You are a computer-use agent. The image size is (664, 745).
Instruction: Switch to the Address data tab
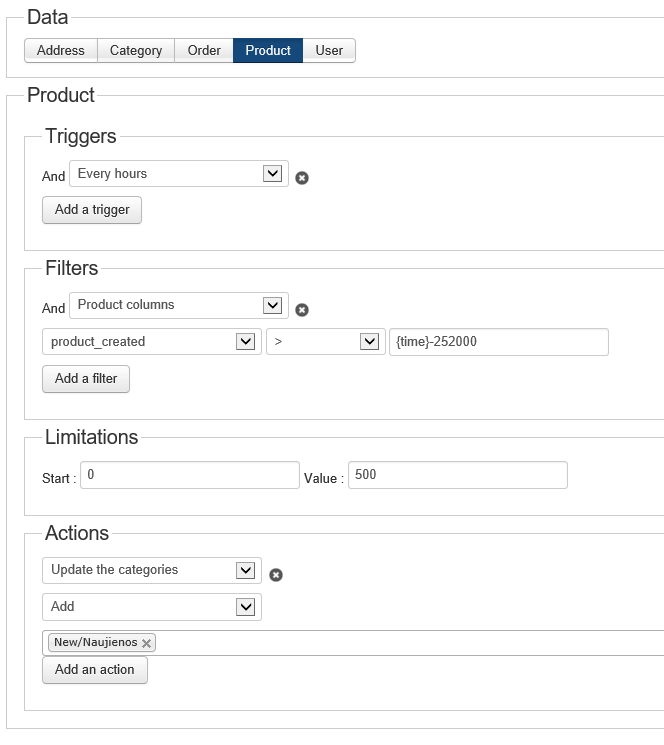(x=61, y=50)
